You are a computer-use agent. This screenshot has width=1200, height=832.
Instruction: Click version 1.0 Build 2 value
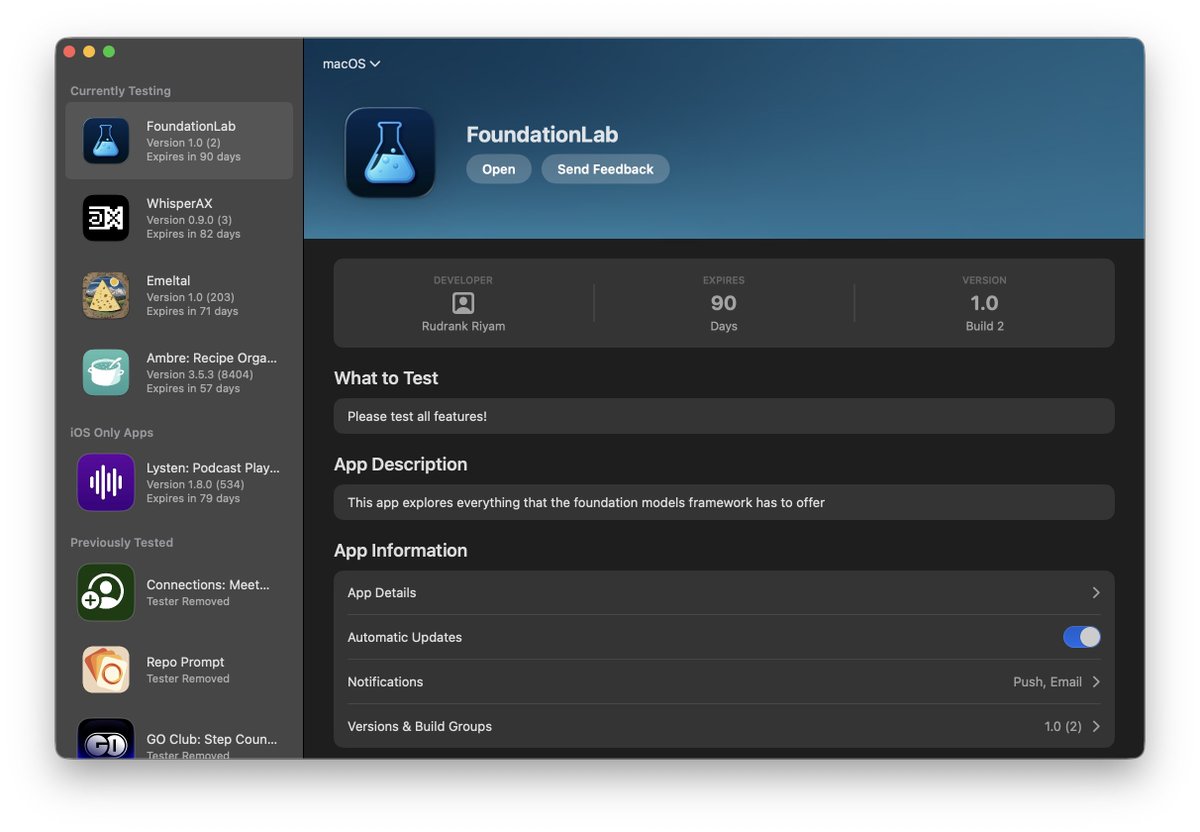(x=984, y=313)
